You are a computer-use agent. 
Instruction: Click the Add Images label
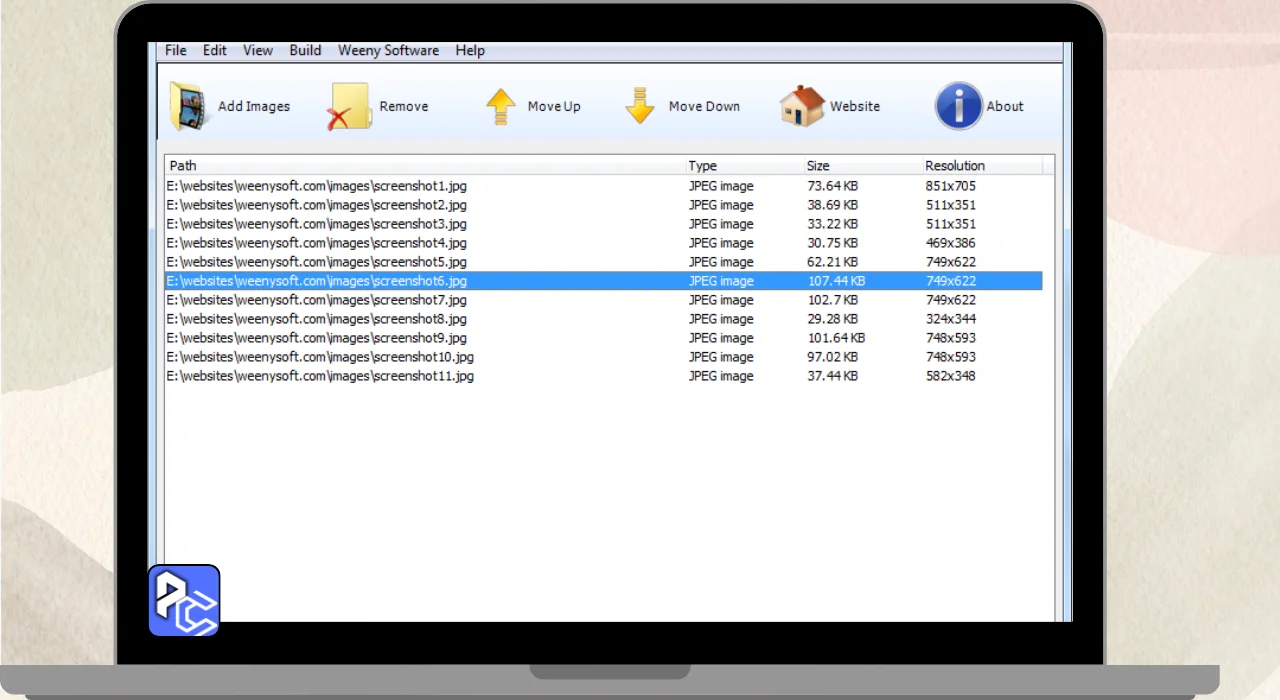[254, 106]
